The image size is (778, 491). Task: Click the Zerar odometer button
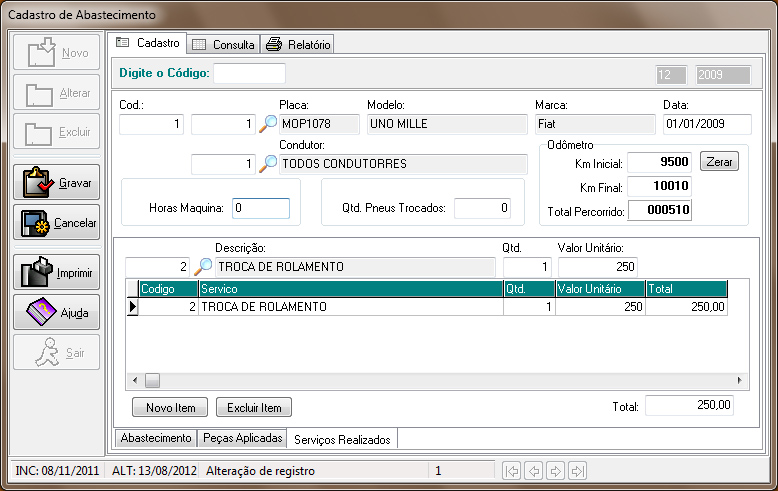click(719, 162)
